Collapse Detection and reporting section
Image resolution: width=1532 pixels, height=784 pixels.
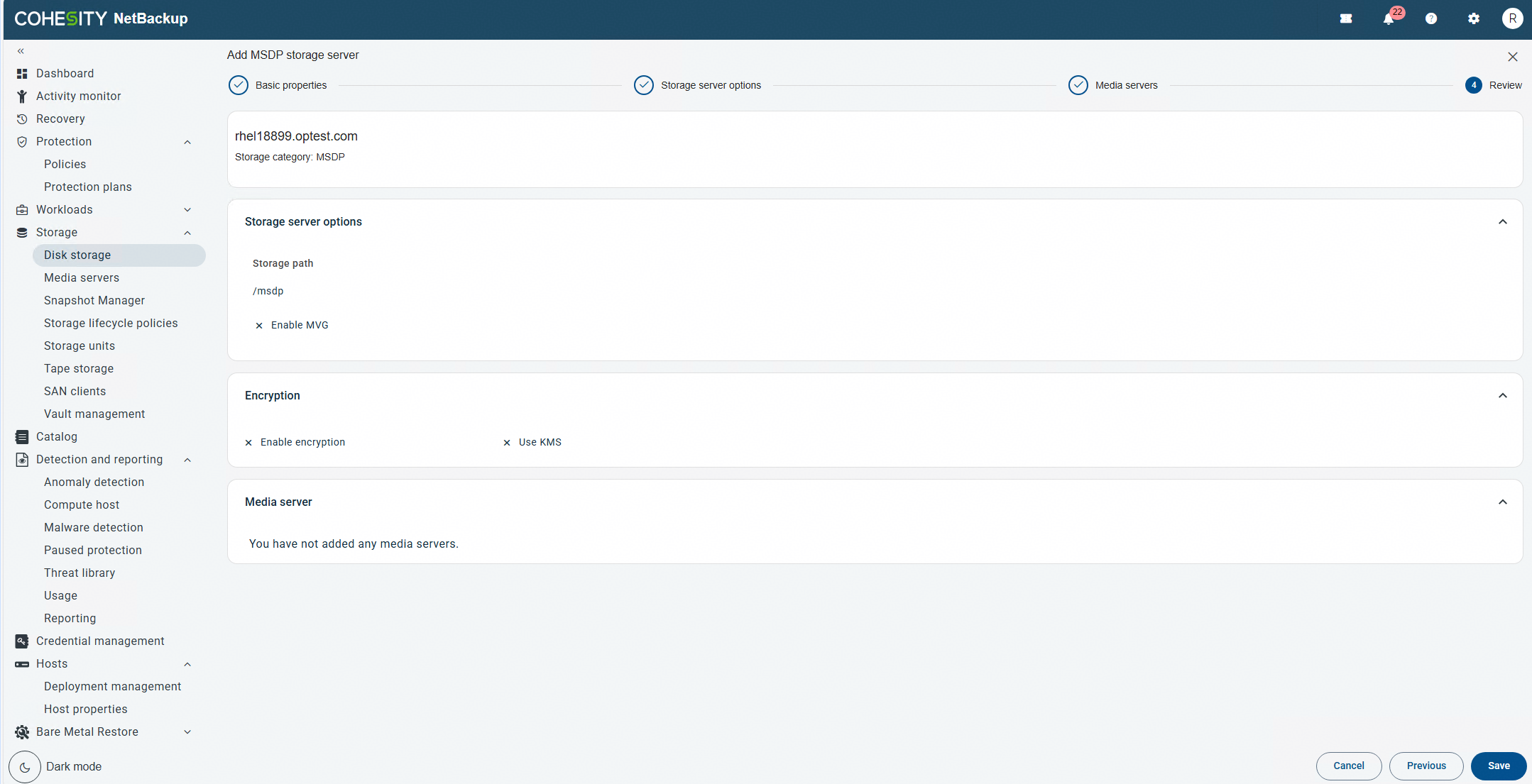click(x=187, y=460)
